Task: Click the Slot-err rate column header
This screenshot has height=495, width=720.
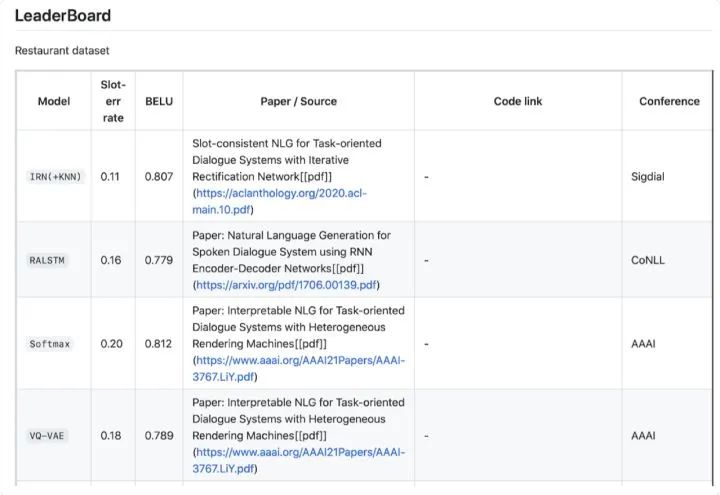Action: coord(113,101)
